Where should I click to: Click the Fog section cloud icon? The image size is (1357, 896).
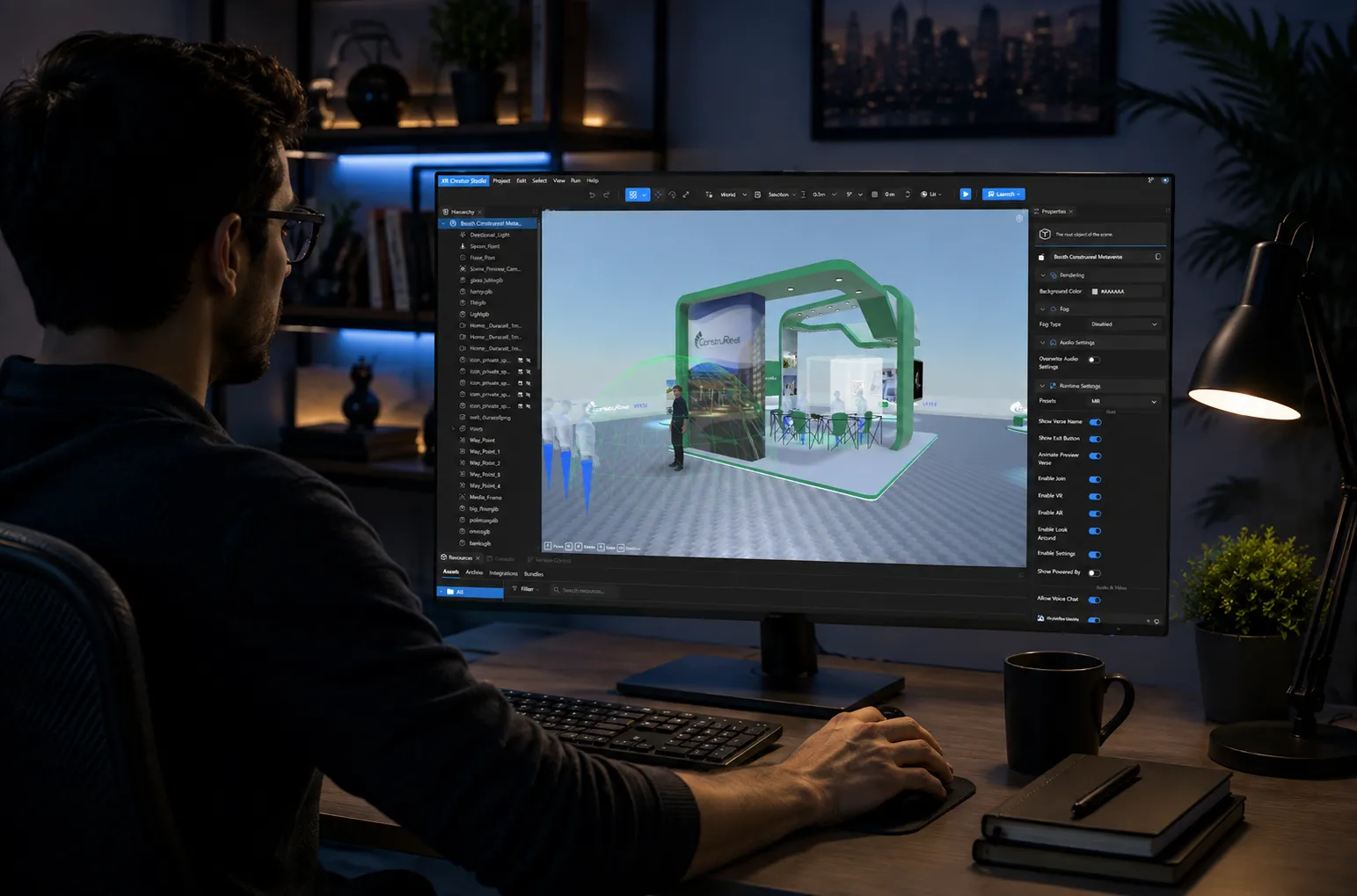(x=1054, y=309)
